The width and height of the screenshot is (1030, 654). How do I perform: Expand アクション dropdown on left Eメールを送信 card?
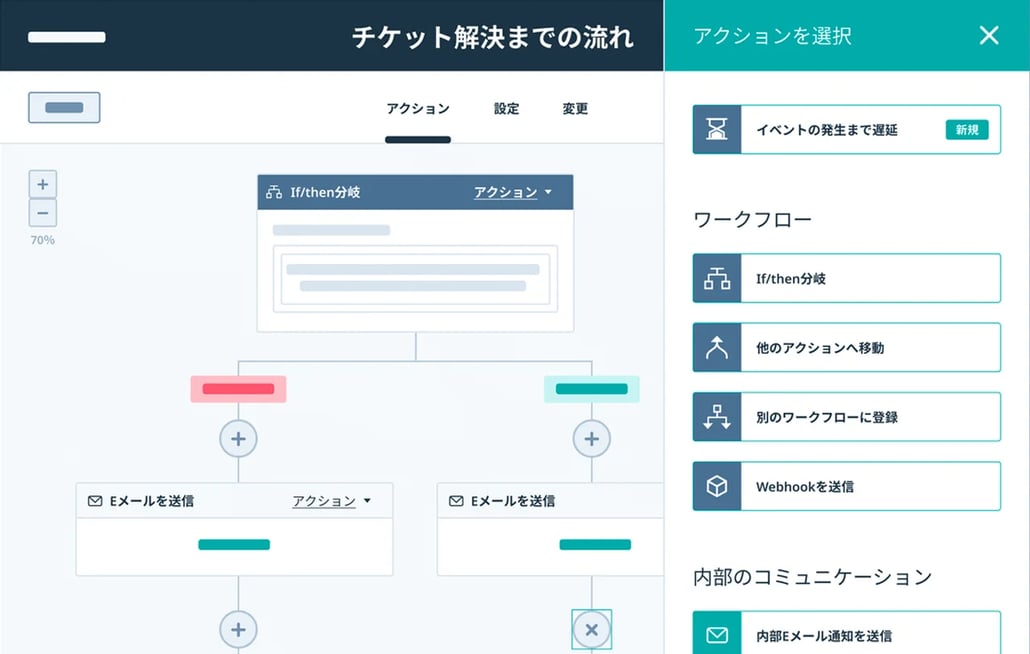point(331,501)
